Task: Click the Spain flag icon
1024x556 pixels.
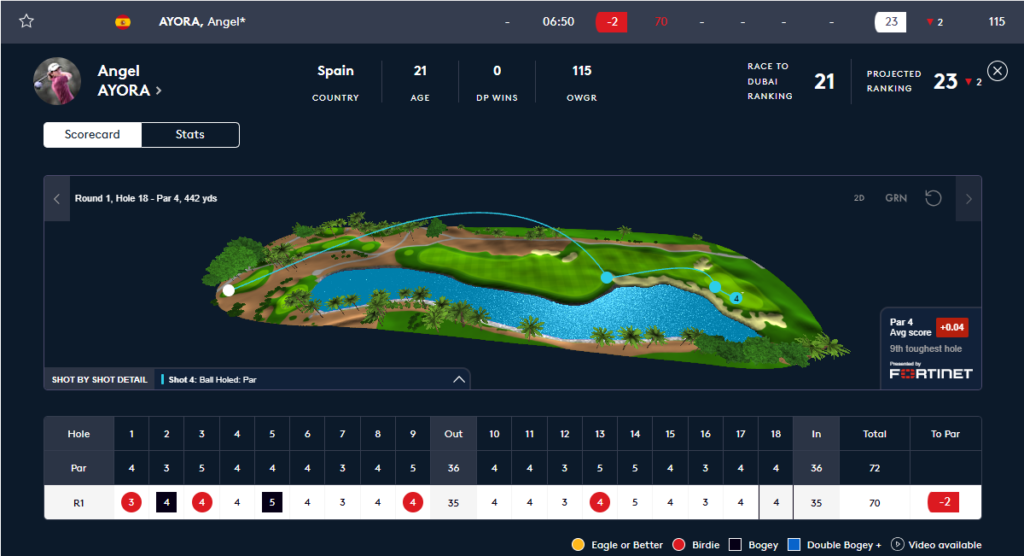Action: pyautogui.click(x=123, y=21)
